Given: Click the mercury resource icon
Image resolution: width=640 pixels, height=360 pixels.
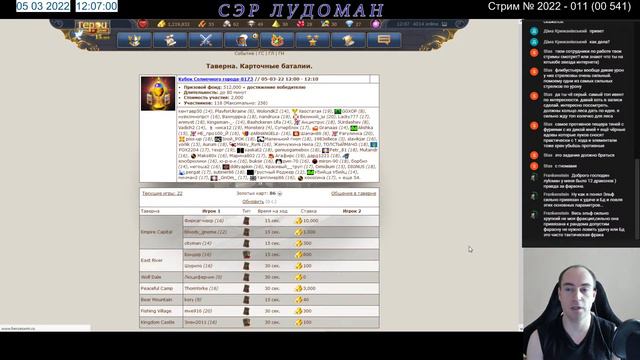Looking at the screenshot, I should click(x=251, y=24).
